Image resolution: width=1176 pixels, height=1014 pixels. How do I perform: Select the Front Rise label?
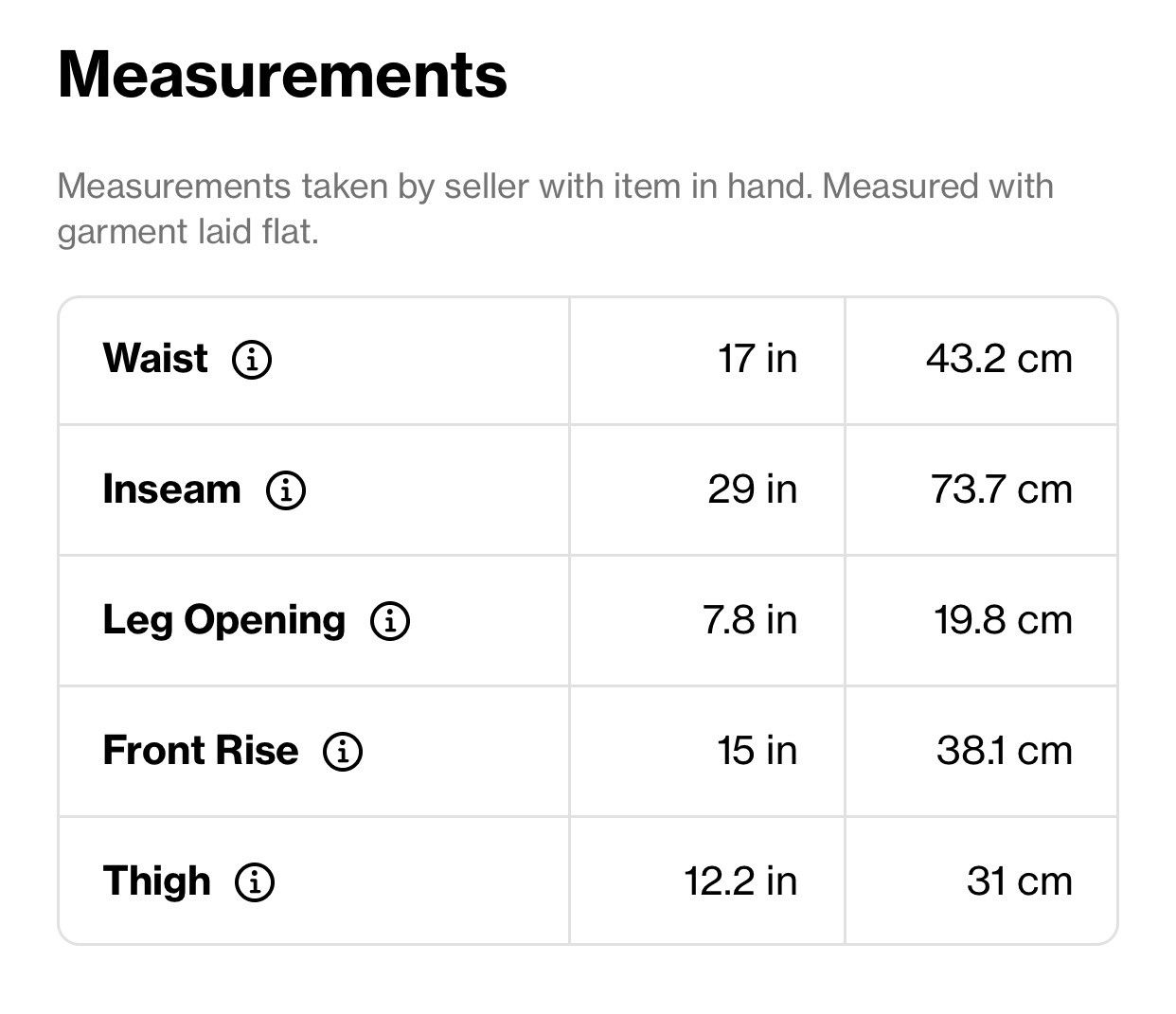click(x=201, y=751)
